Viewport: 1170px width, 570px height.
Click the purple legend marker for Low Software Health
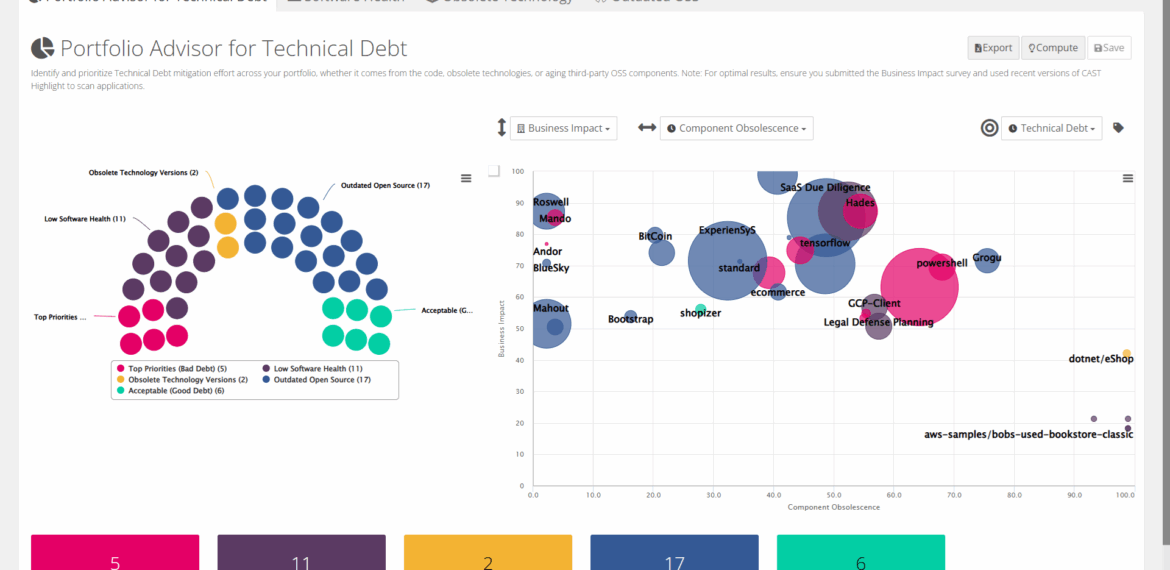[x=266, y=369]
